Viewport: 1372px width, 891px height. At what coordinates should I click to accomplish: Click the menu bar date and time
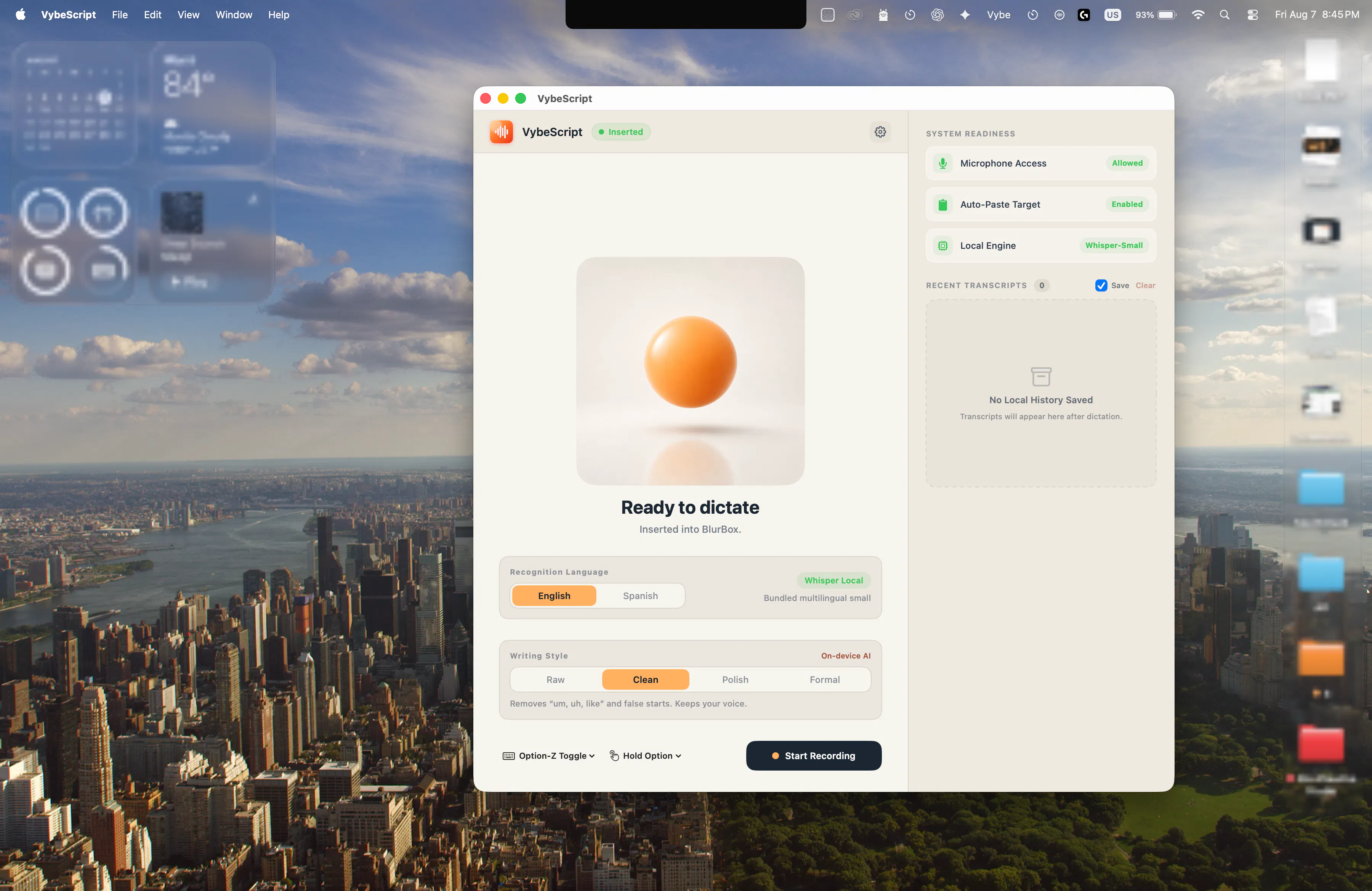point(1317,14)
